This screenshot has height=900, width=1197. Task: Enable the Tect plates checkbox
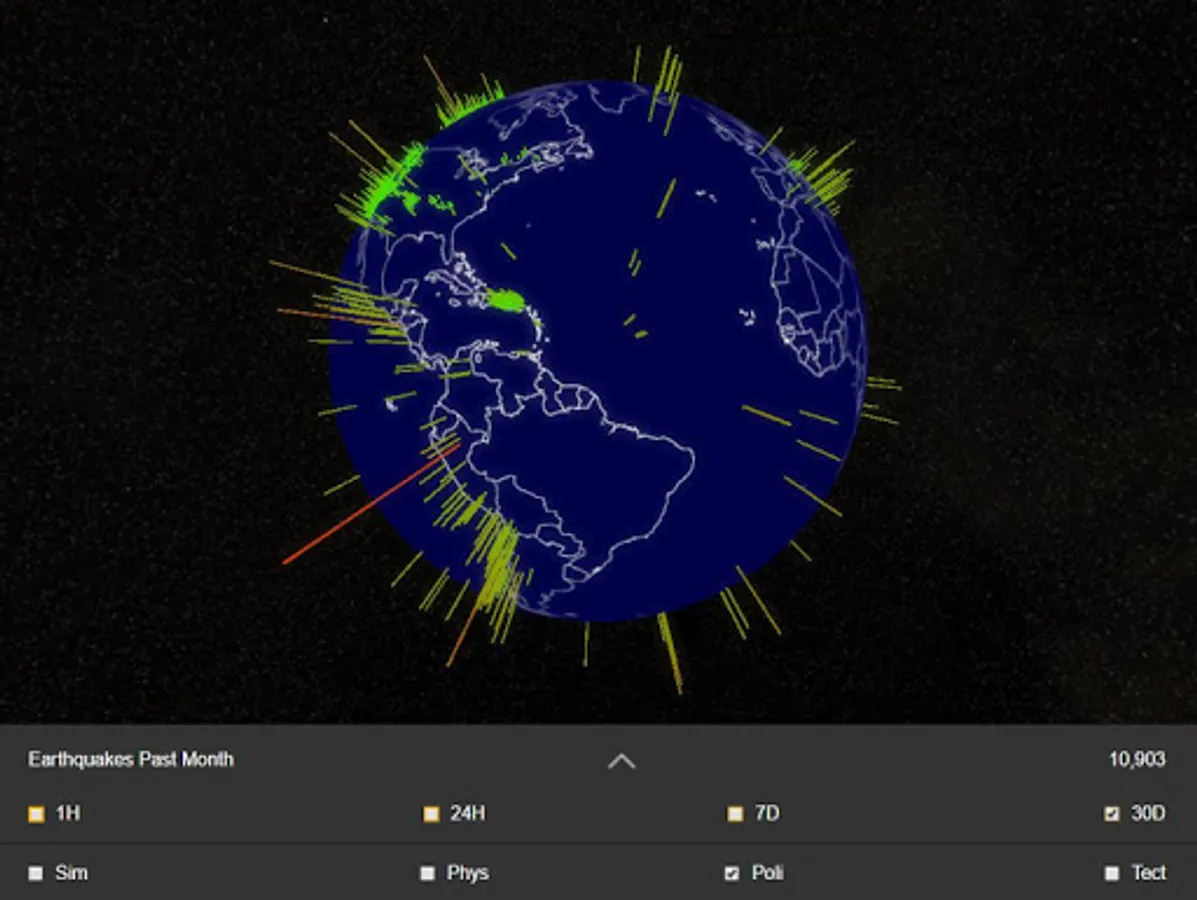pos(1112,873)
